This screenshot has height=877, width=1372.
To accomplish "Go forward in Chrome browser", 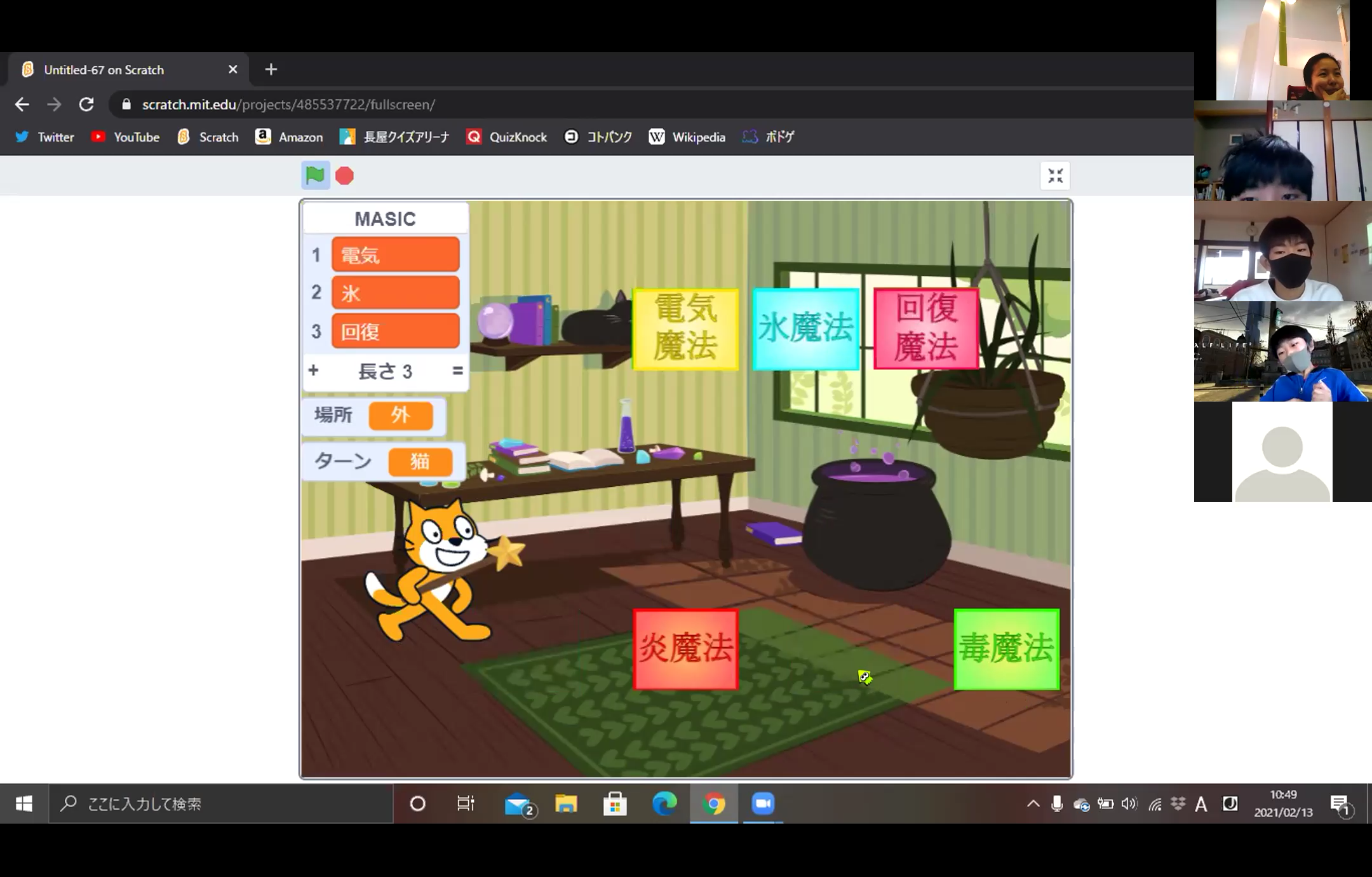I will pos(55,104).
